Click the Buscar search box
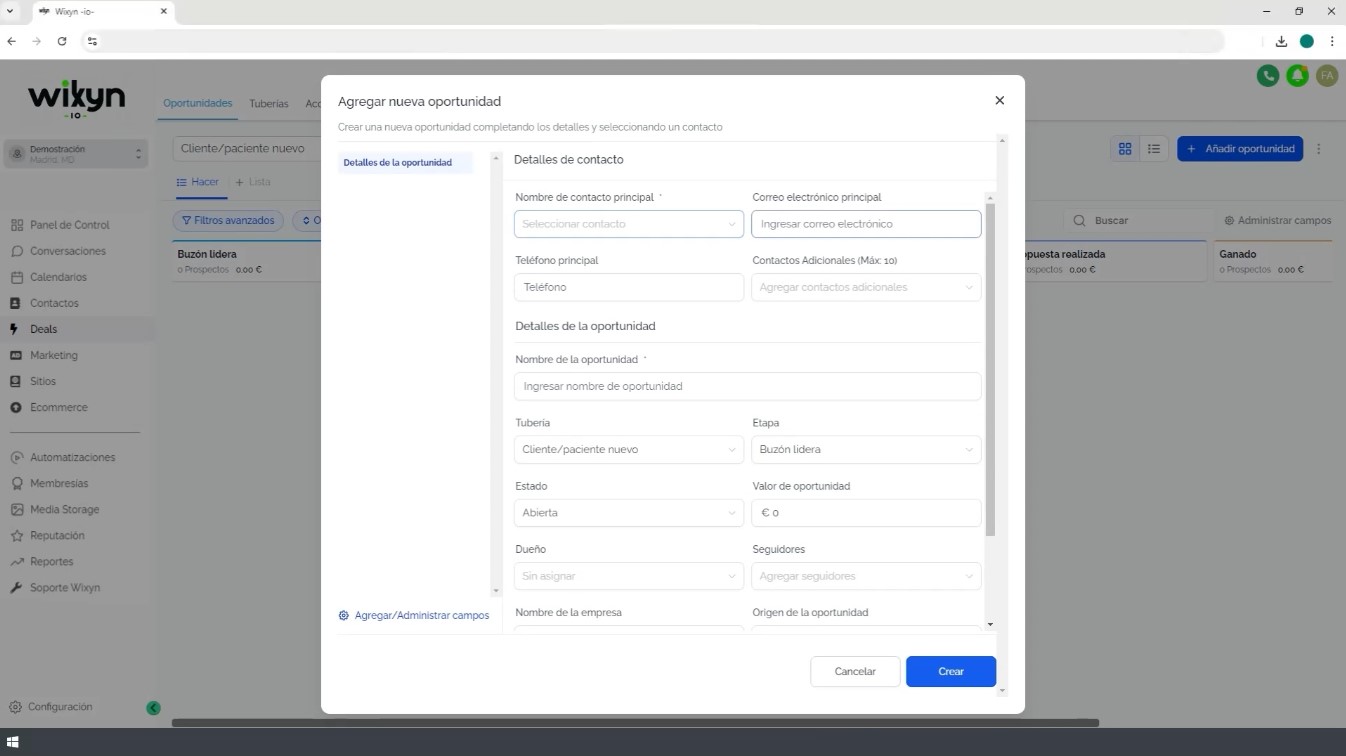This screenshot has width=1346, height=756. tap(1138, 220)
